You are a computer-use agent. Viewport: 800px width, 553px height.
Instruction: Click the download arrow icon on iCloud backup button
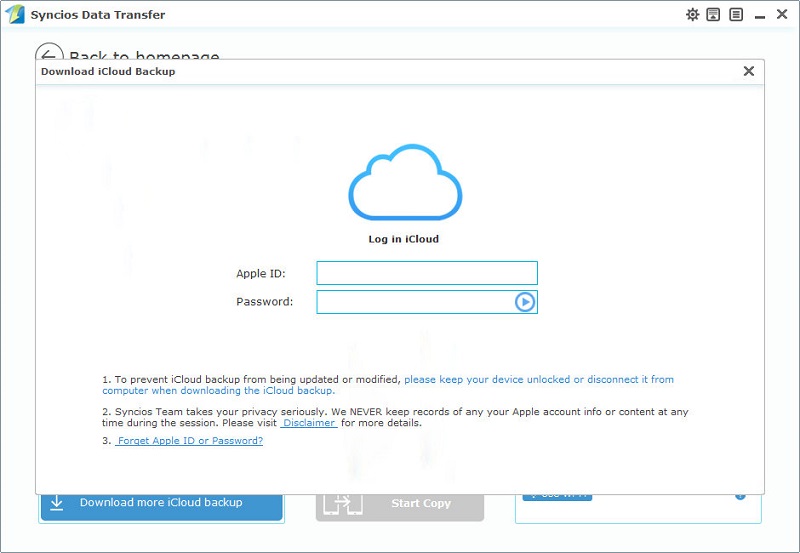pyautogui.click(x=57, y=503)
